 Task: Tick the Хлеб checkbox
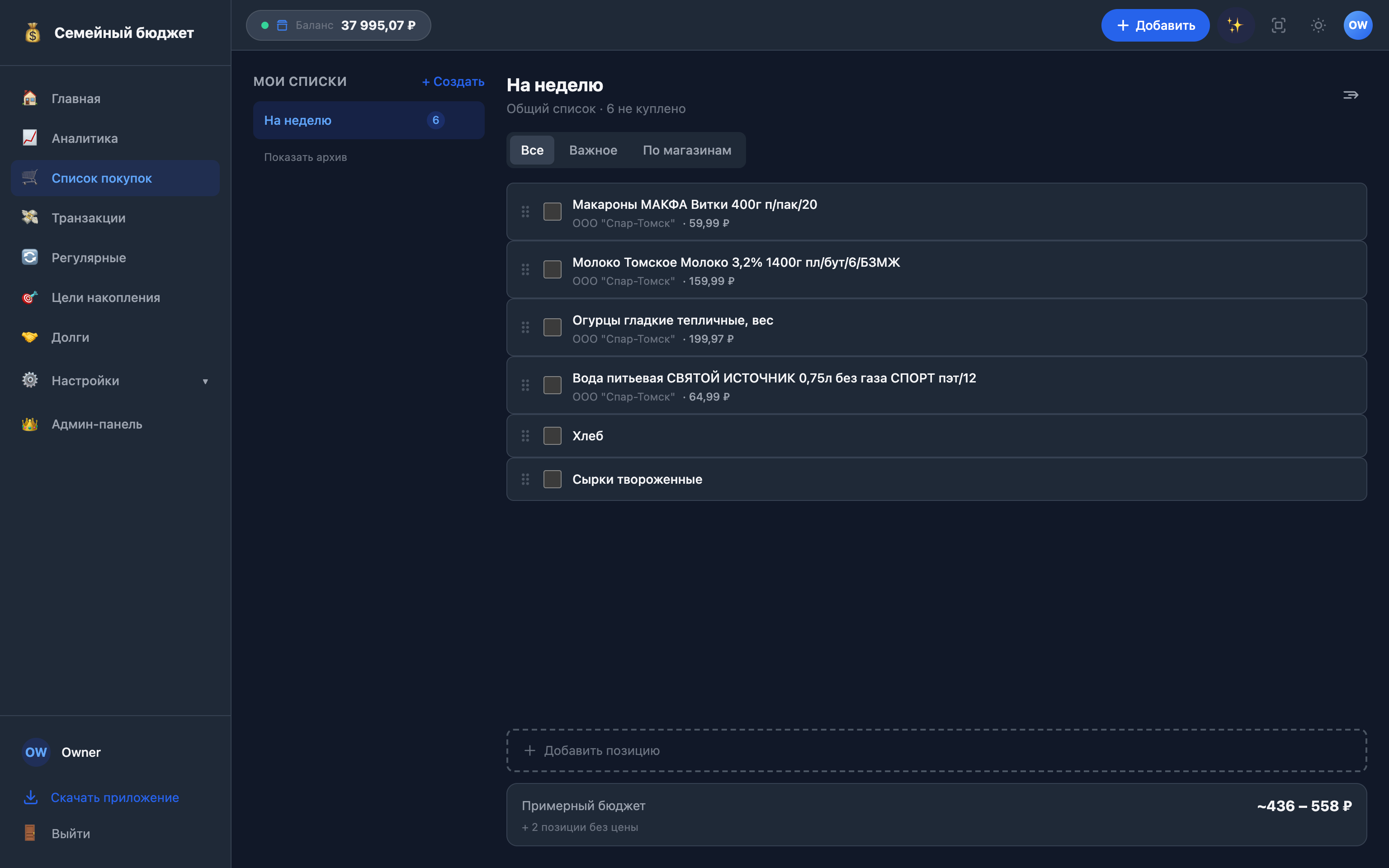(552, 436)
